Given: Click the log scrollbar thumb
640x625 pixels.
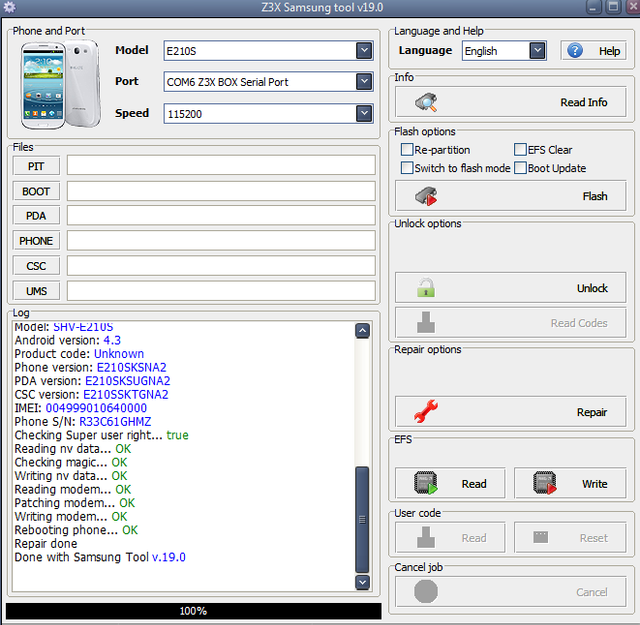Looking at the screenshot, I should pos(362,520).
